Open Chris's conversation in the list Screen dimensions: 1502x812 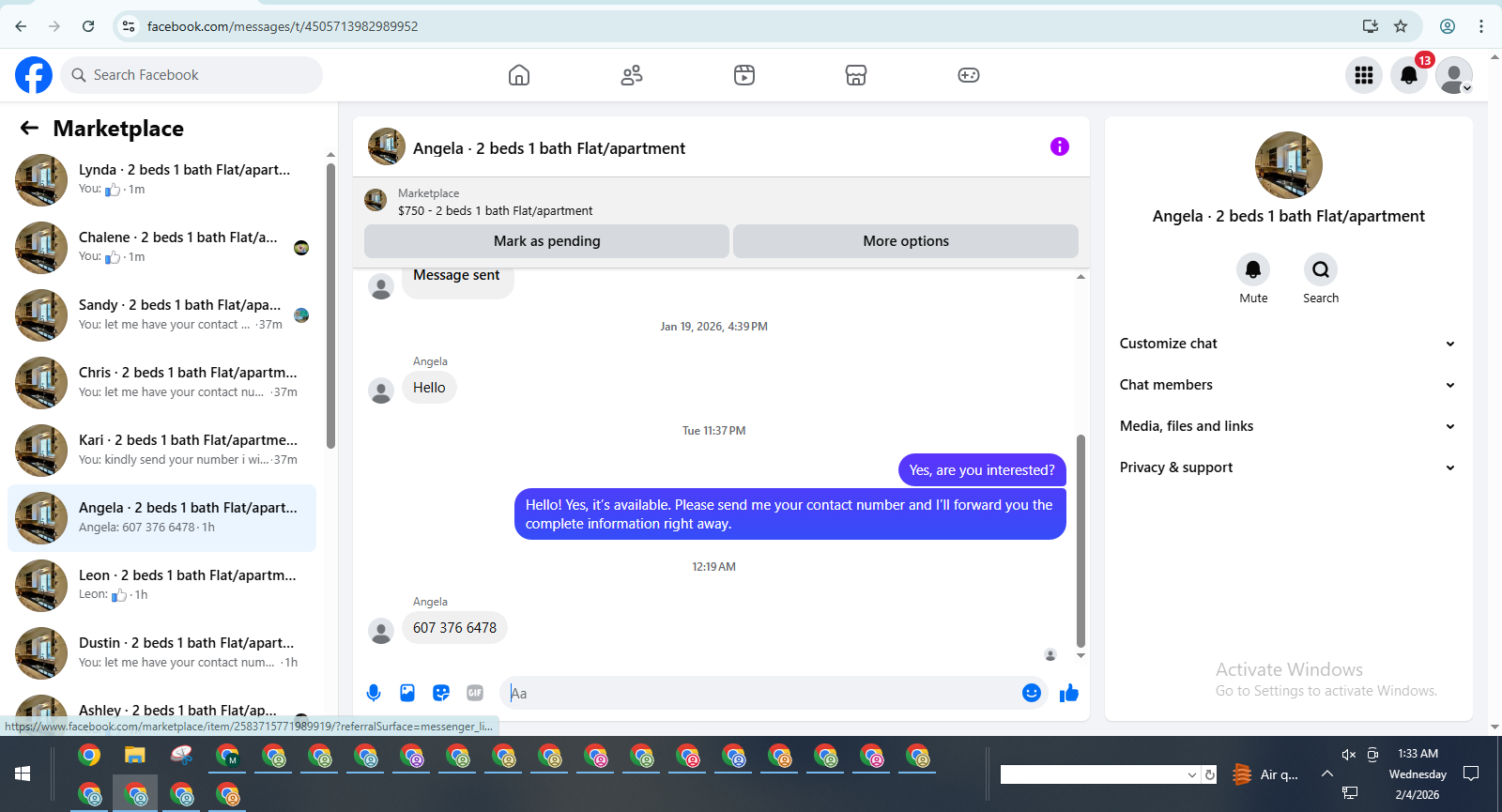tap(161, 383)
